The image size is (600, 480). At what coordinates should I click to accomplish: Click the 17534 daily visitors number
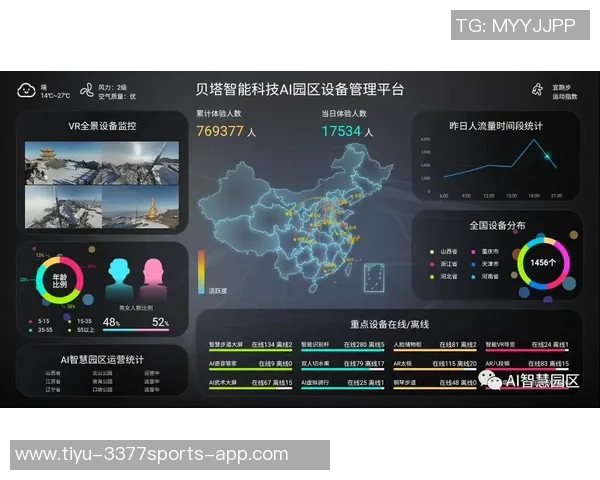tap(341, 131)
